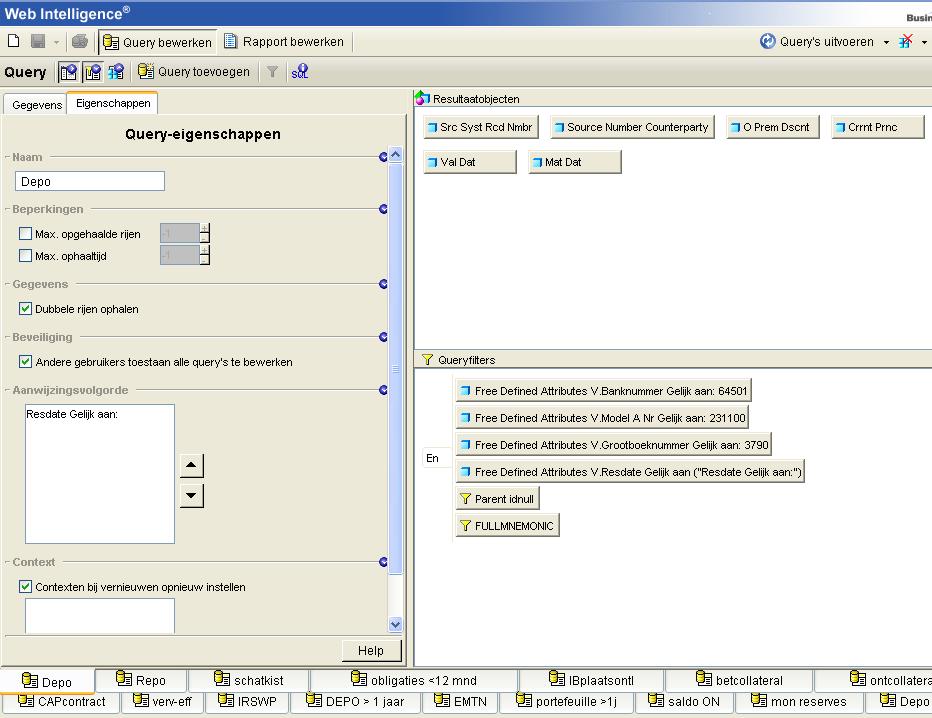Move prompt up with the up arrow

point(192,466)
